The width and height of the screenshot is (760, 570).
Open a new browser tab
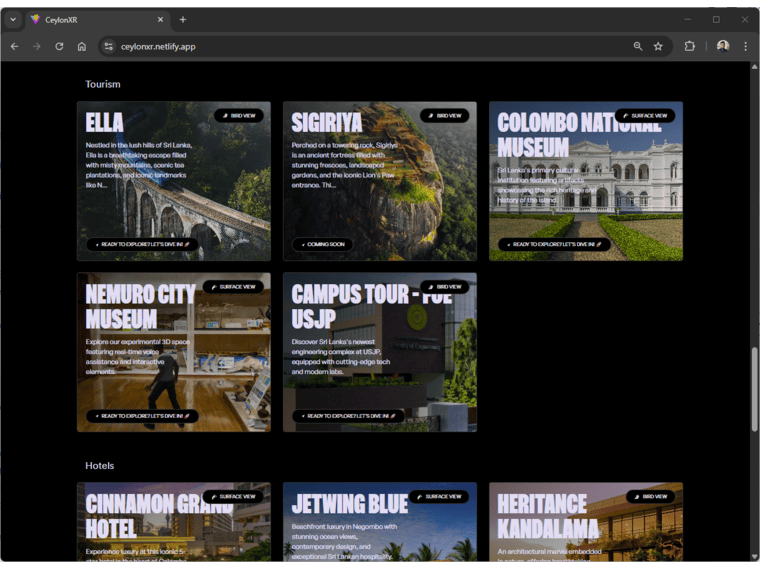pyautogui.click(x=182, y=19)
